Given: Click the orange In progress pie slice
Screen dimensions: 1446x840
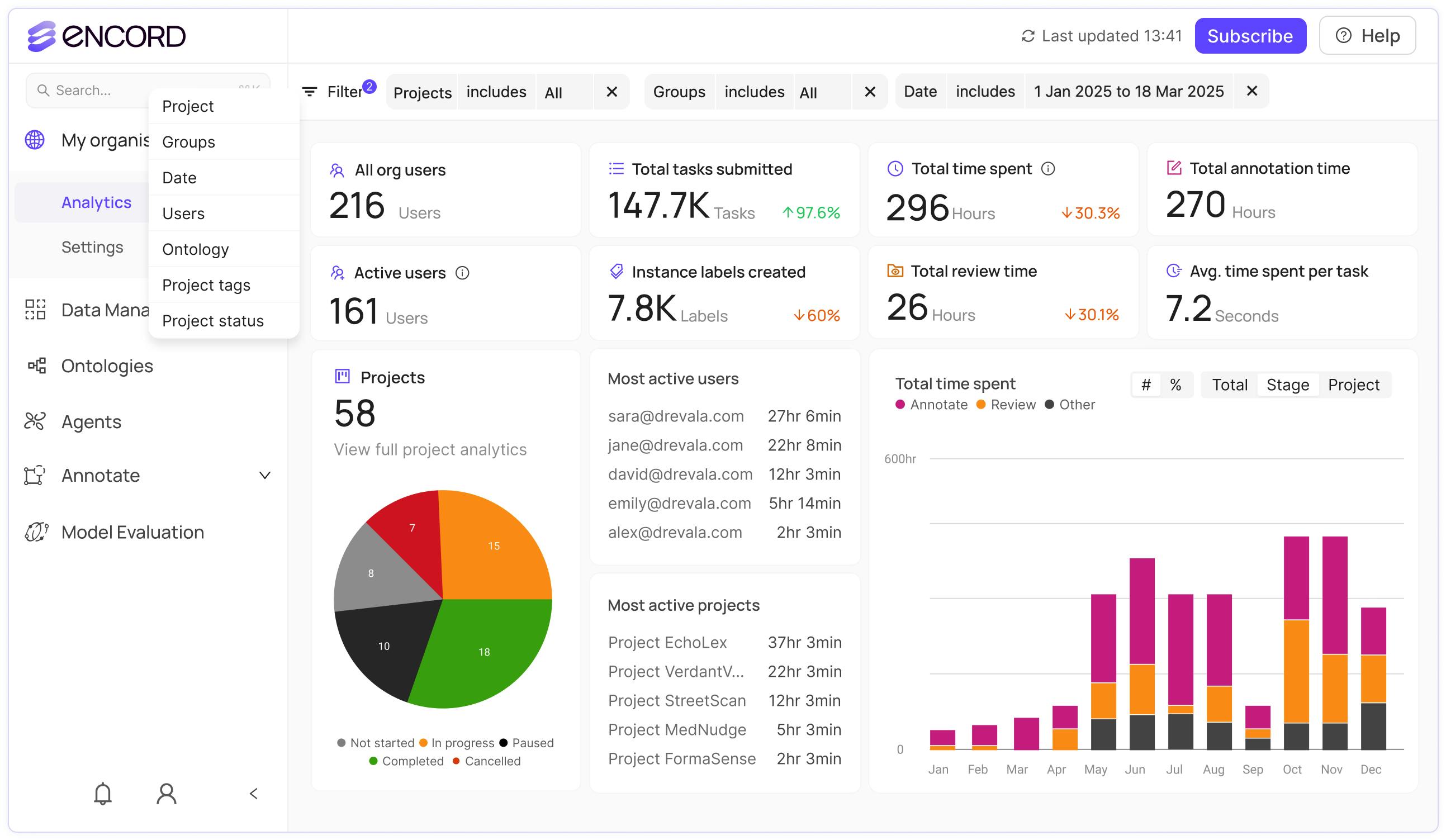Looking at the screenshot, I should [x=494, y=545].
